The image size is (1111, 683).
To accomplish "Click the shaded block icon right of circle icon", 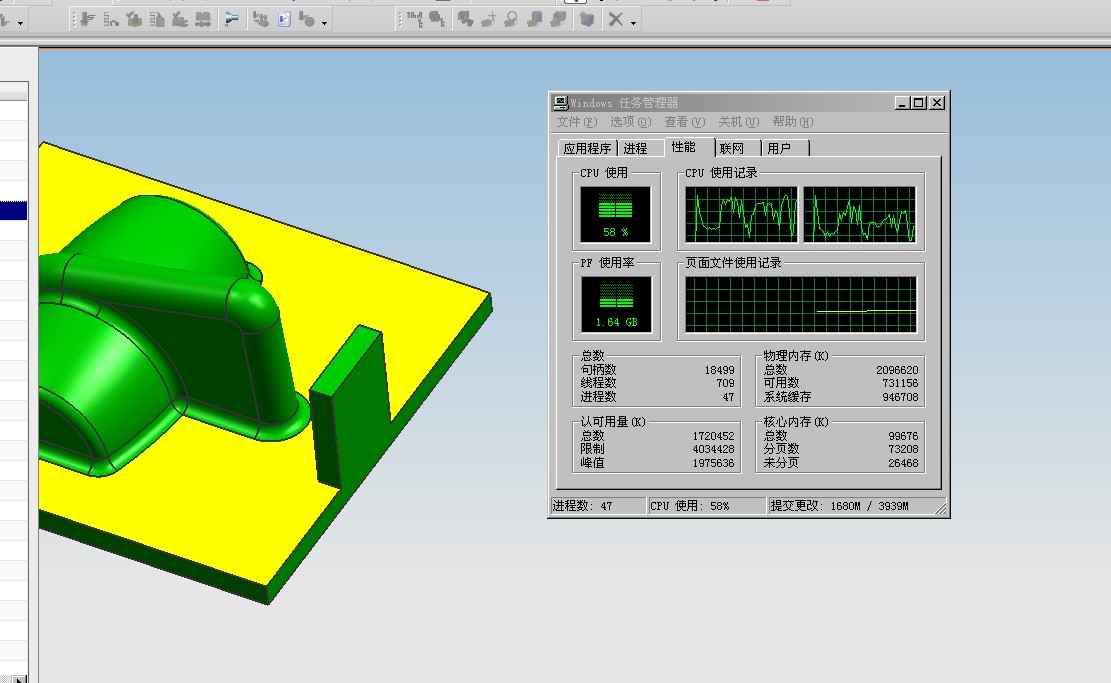I will [535, 20].
